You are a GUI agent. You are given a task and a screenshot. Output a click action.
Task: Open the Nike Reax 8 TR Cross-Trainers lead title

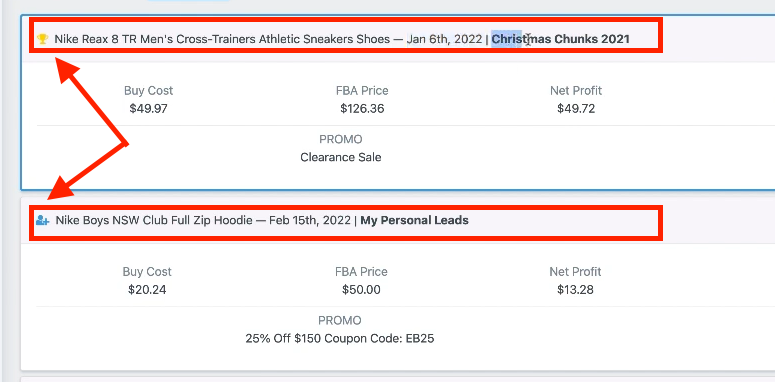(x=222, y=39)
